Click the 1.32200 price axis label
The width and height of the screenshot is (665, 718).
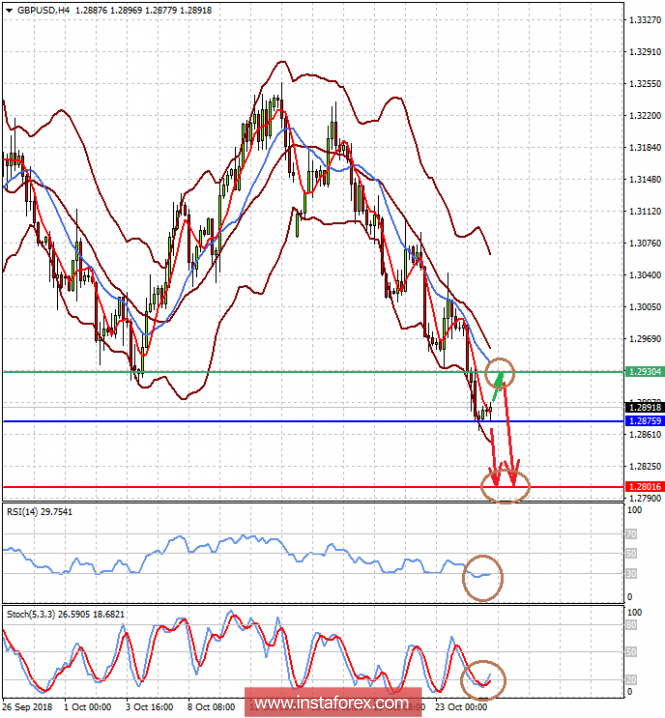pos(645,115)
